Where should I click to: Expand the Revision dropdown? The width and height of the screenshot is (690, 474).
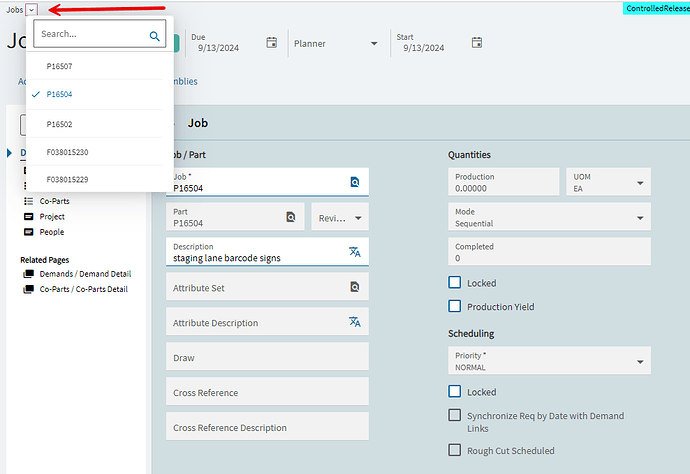358,218
